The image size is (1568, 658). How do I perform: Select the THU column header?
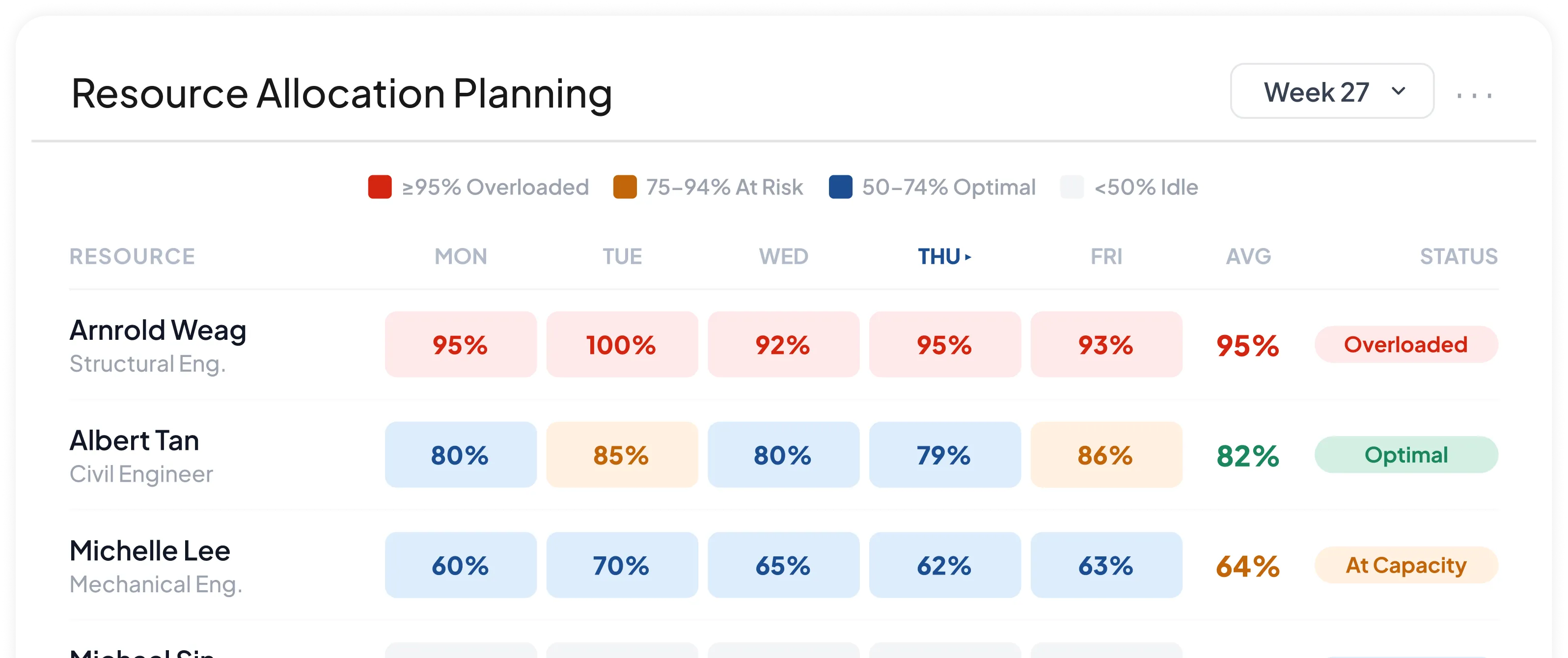coord(945,257)
